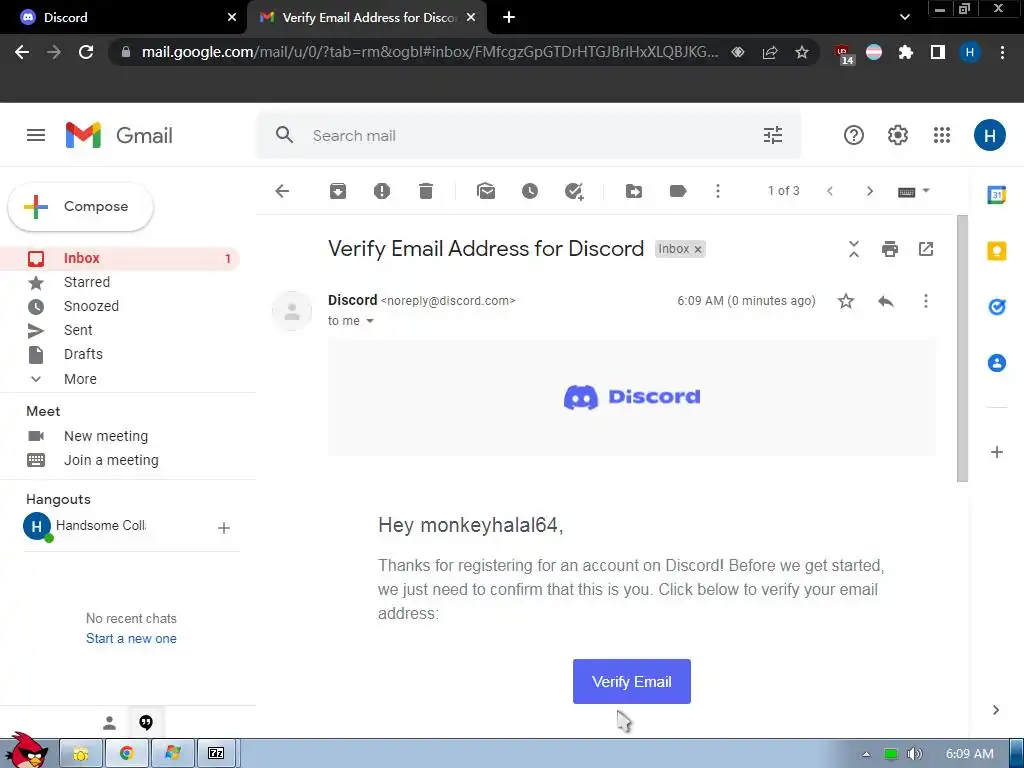Show search options filter icon
1024x768 pixels.
773,135
